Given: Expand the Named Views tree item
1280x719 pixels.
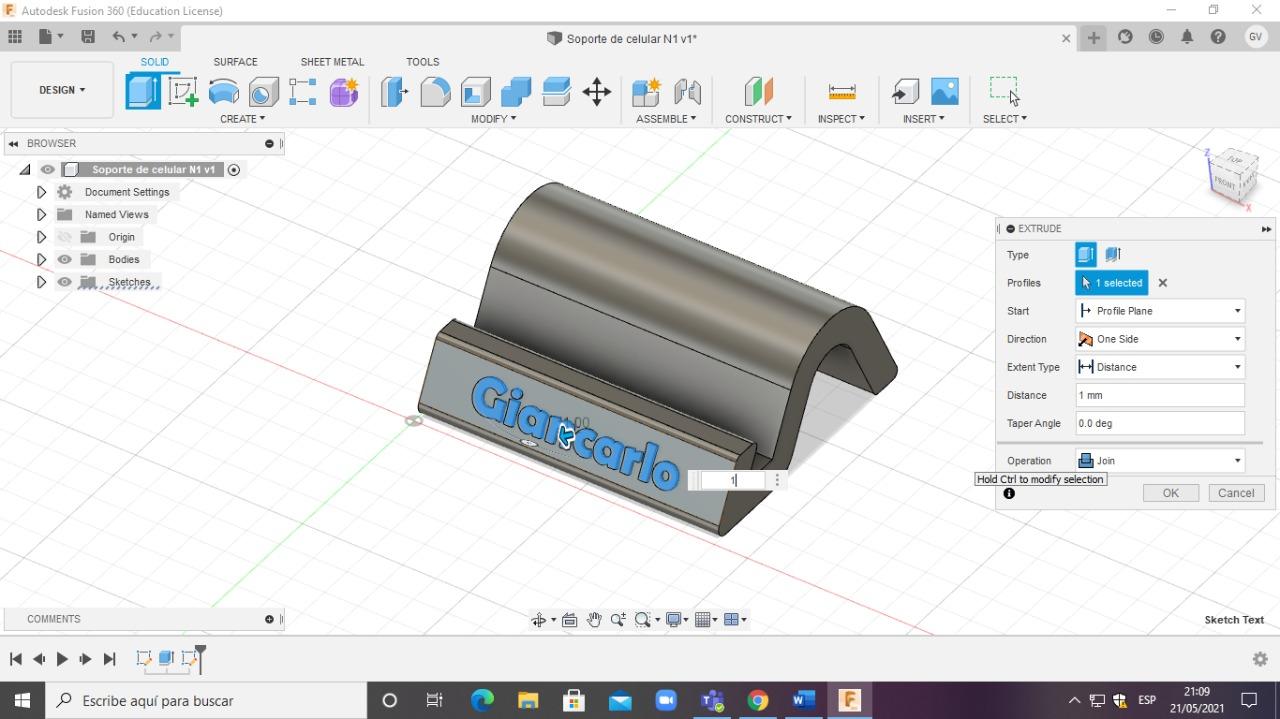Looking at the screenshot, I should 41,214.
